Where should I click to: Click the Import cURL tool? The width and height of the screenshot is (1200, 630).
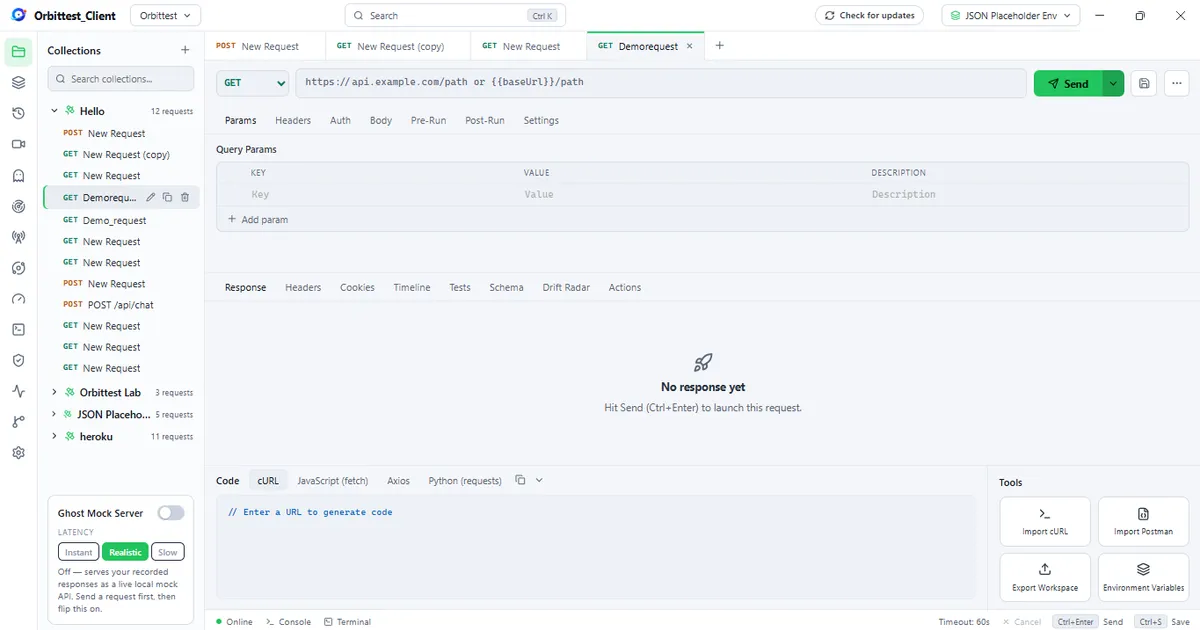coord(1045,521)
